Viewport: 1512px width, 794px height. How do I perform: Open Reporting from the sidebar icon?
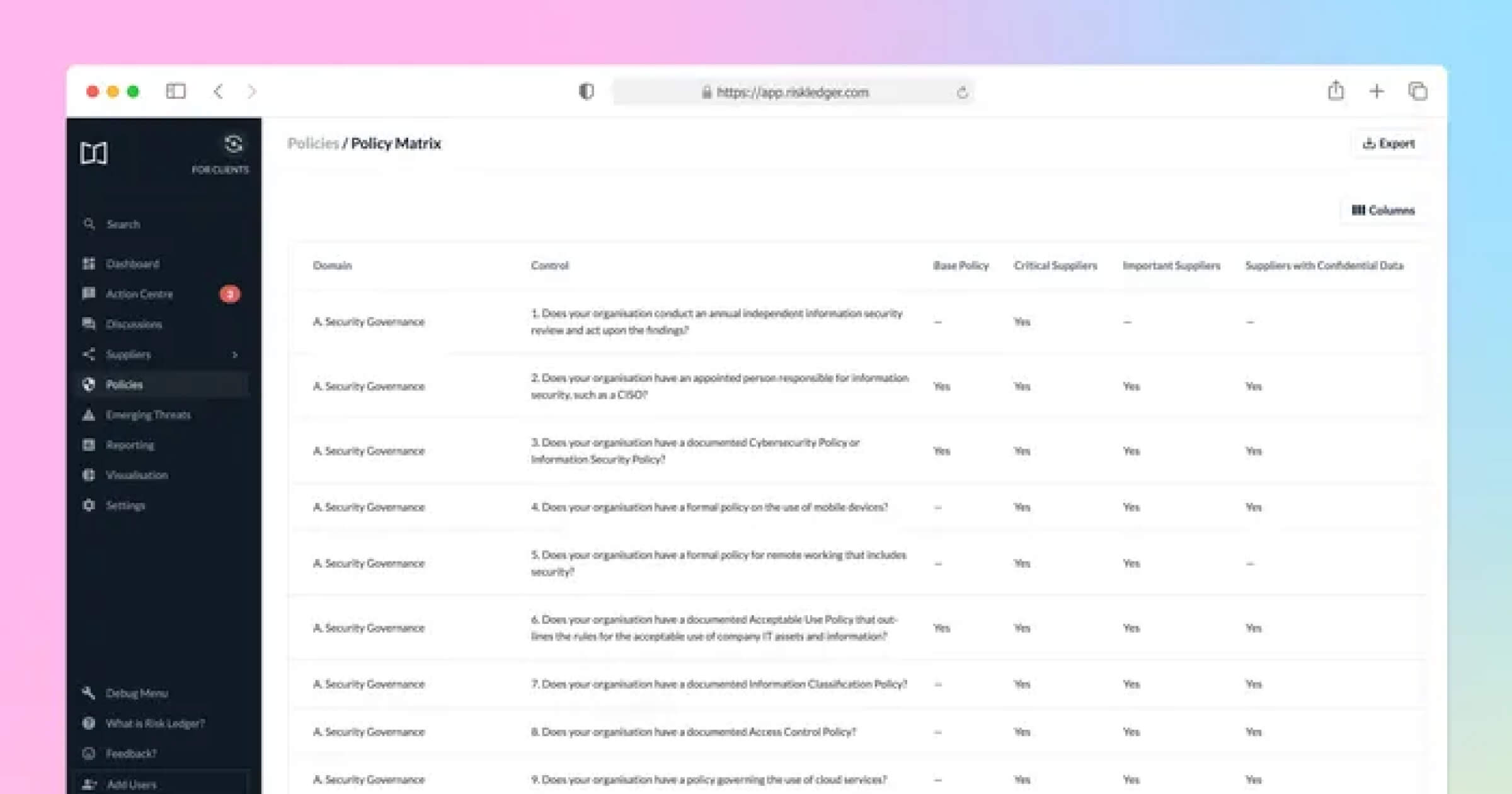[89, 445]
